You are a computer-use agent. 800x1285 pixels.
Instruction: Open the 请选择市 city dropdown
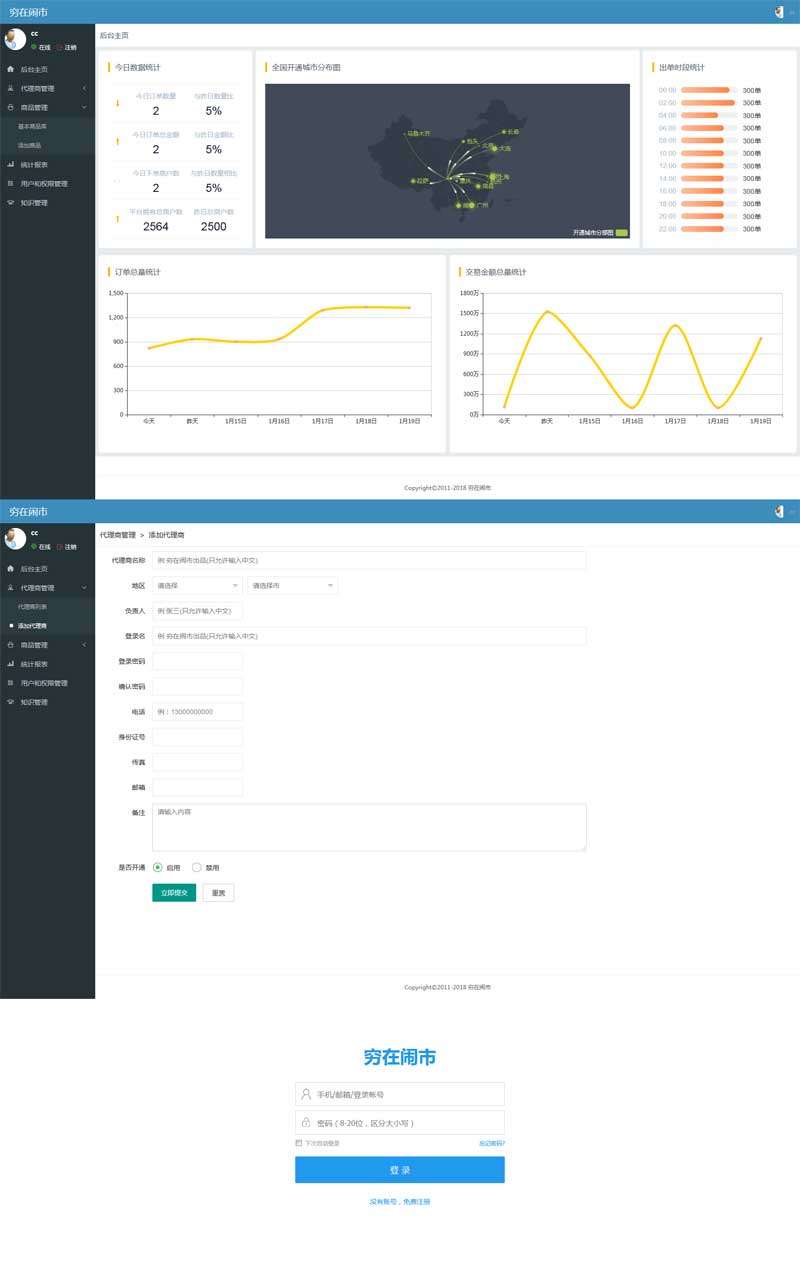(292, 585)
